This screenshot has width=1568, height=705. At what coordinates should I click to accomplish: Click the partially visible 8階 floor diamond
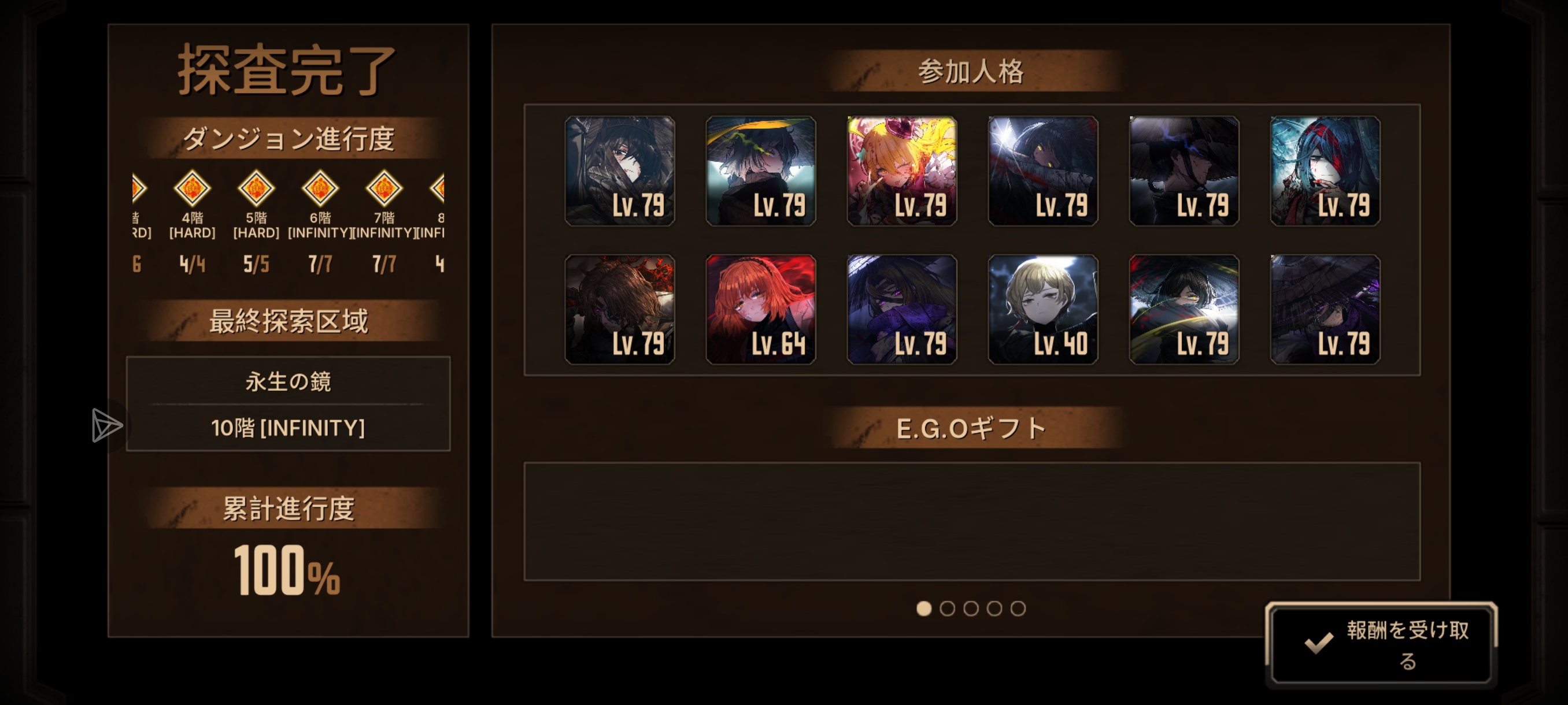pyautogui.click(x=437, y=188)
